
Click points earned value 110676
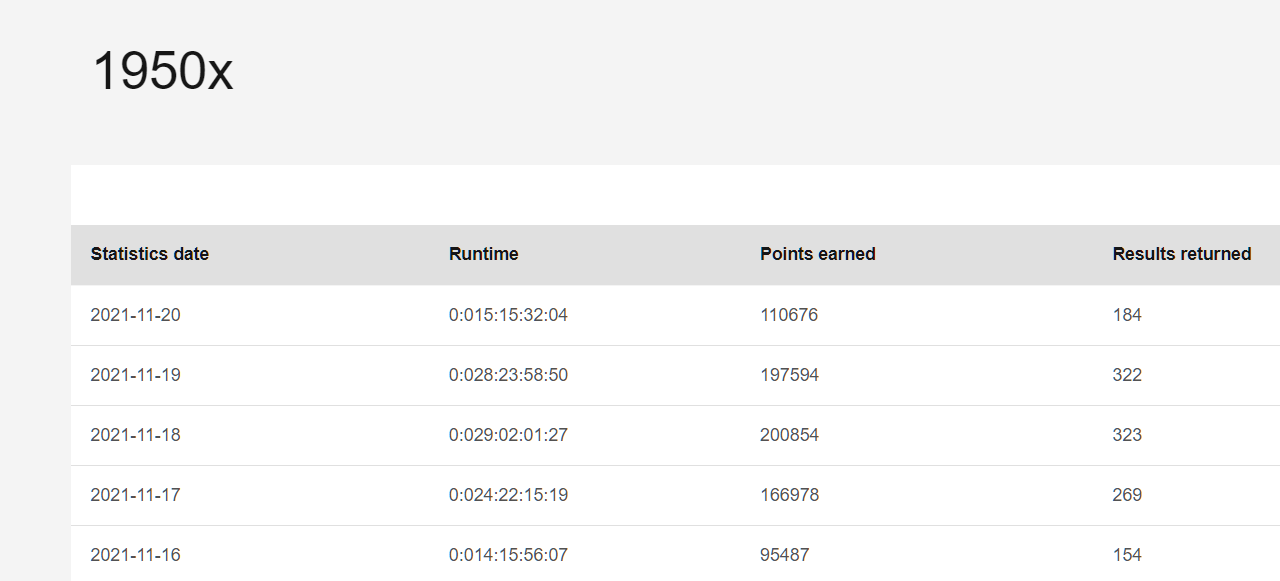click(789, 315)
